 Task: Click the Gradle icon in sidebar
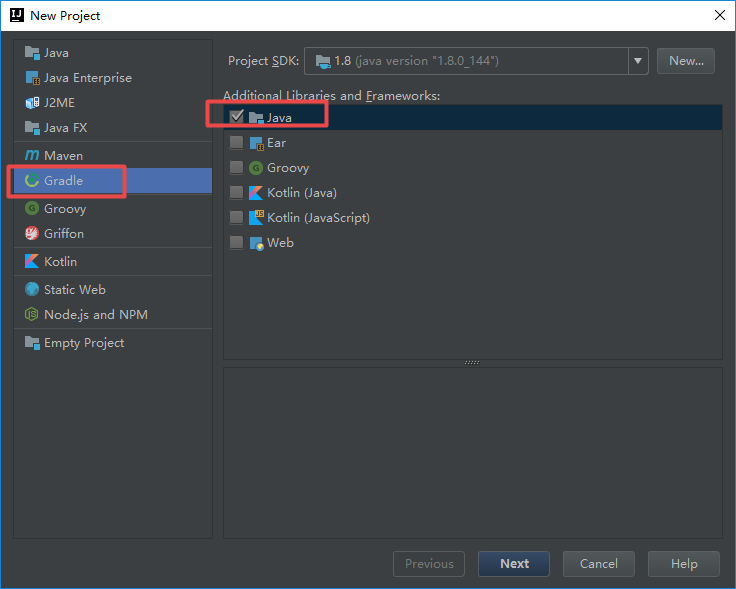point(32,180)
